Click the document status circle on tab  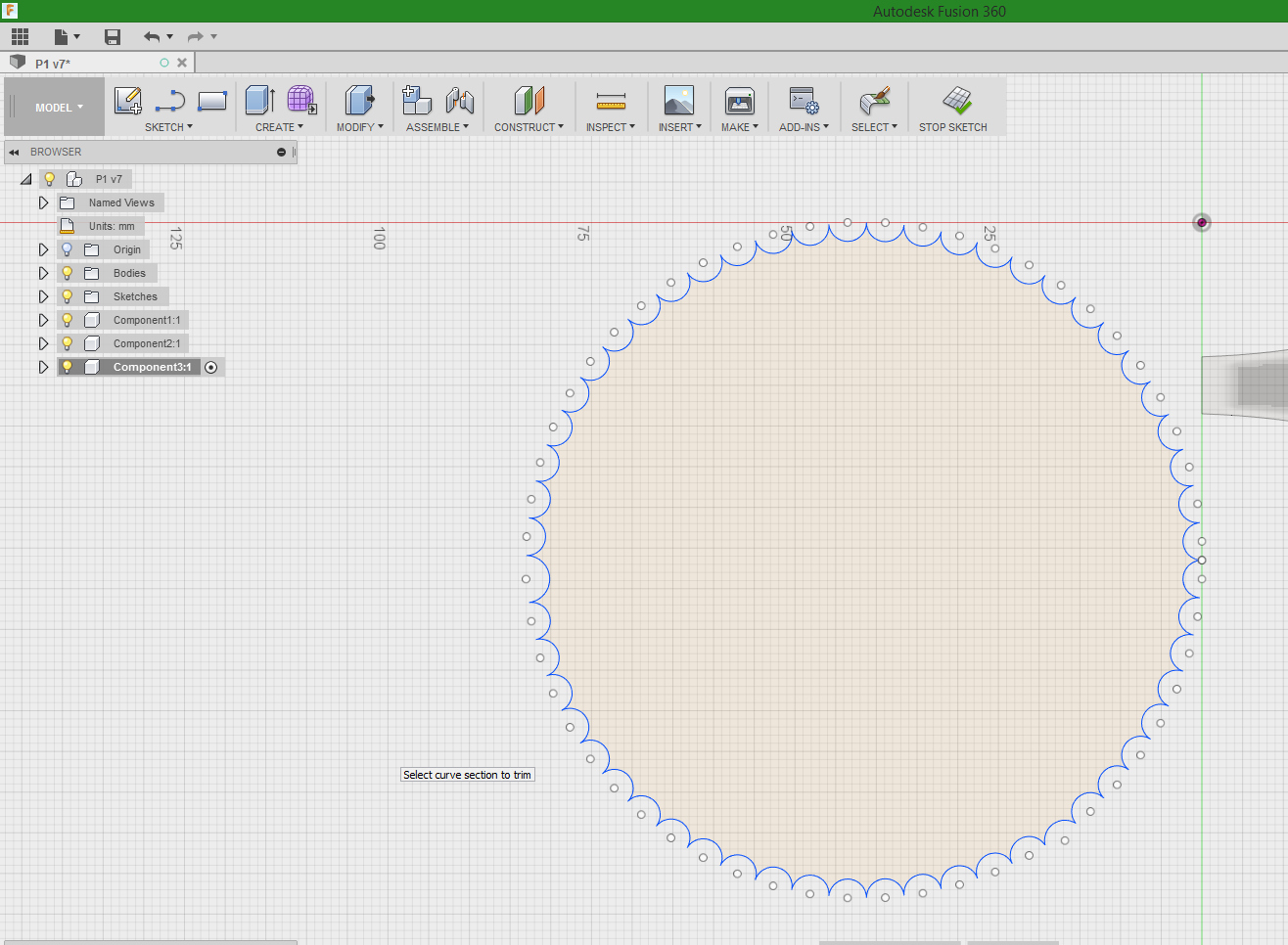164,63
